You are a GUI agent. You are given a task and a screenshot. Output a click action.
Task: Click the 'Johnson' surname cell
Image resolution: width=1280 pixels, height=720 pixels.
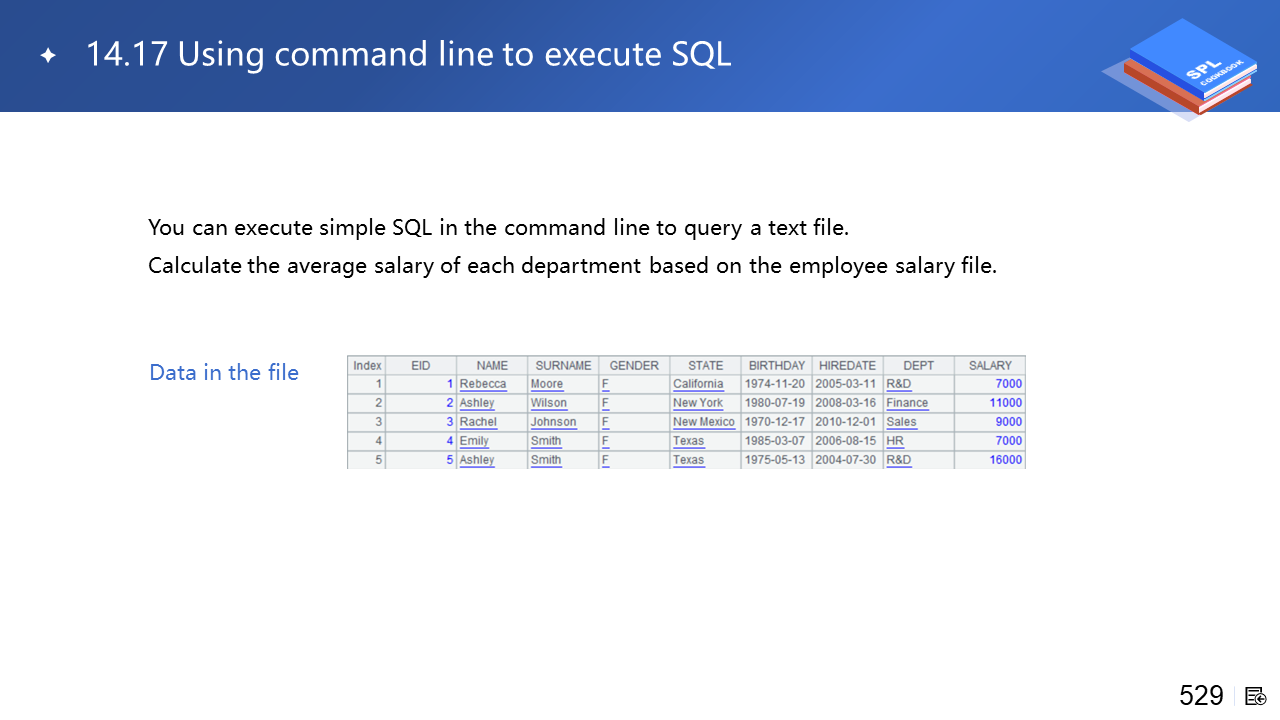pyautogui.click(x=553, y=422)
